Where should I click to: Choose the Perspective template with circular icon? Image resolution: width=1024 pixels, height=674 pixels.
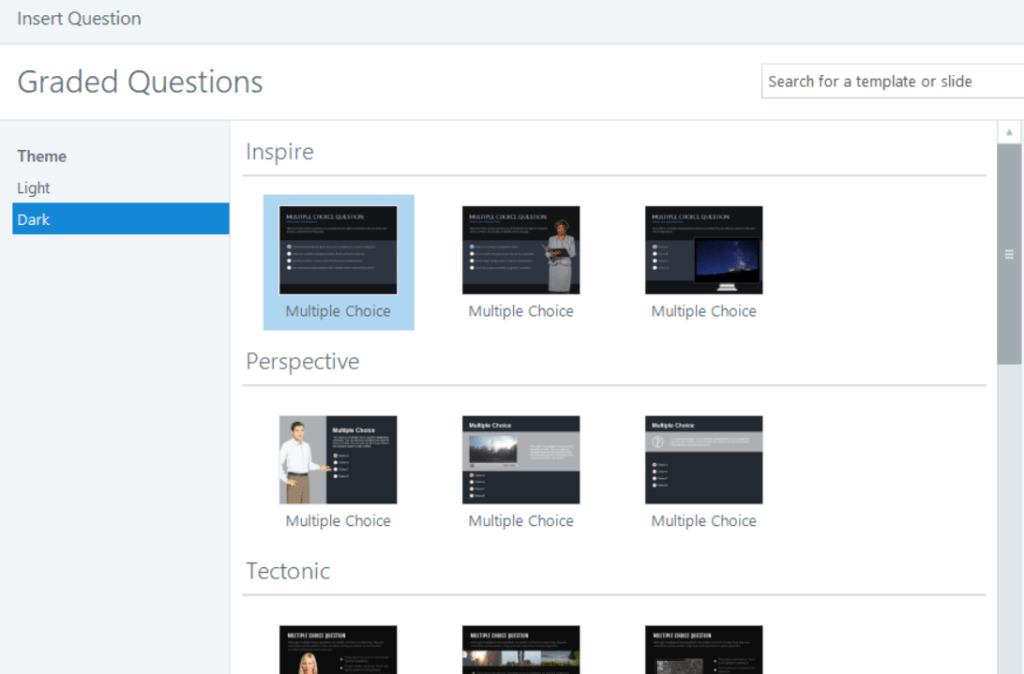pos(703,459)
